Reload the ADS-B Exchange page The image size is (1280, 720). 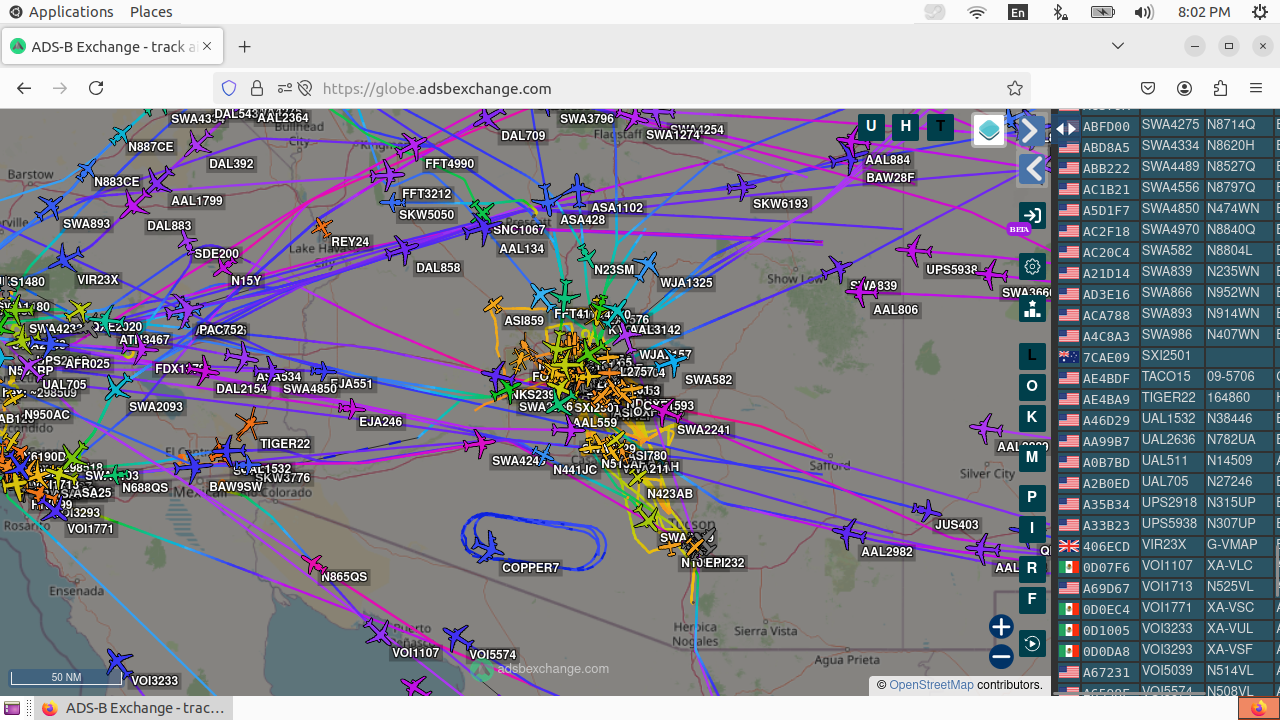[x=96, y=88]
